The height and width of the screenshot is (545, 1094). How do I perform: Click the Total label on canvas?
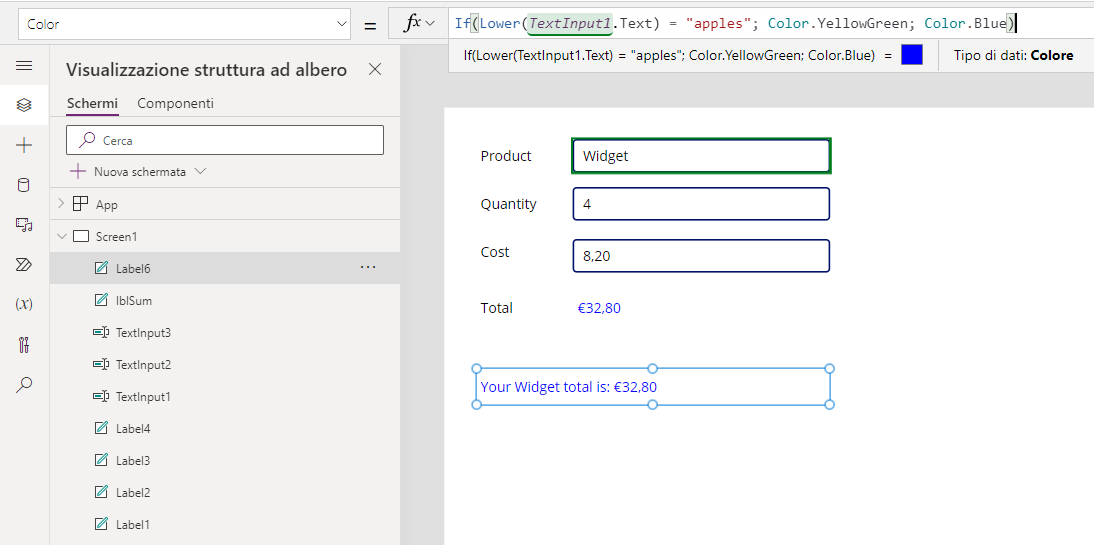pyautogui.click(x=497, y=308)
